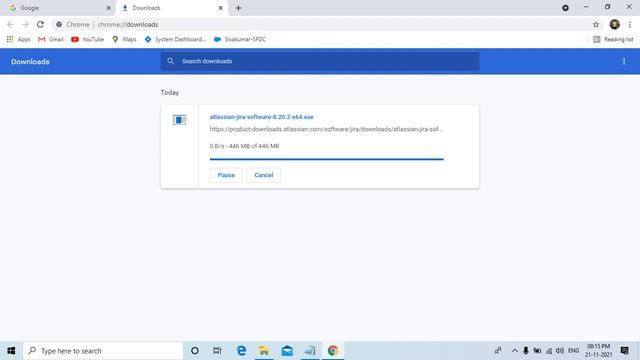
Task: Open the Reading list
Action: [x=613, y=39]
